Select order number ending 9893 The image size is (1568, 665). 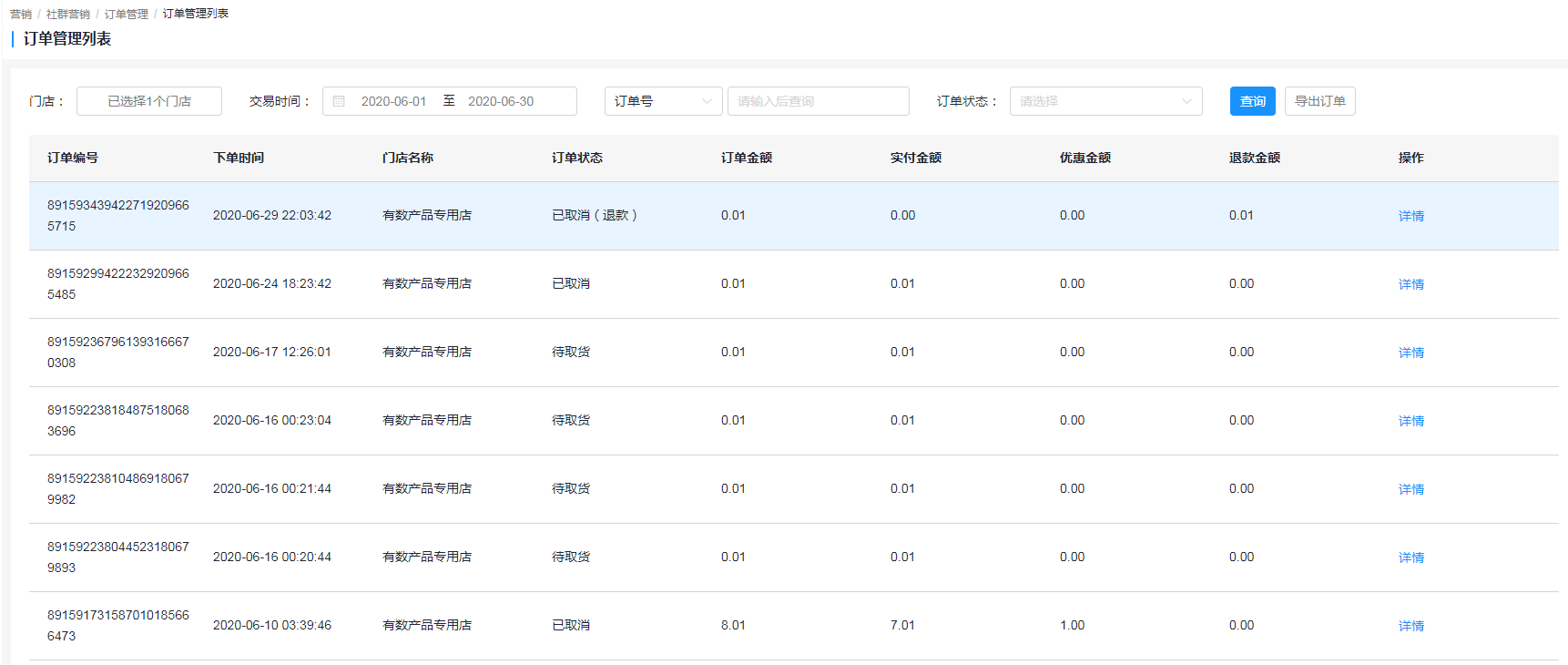(x=118, y=558)
